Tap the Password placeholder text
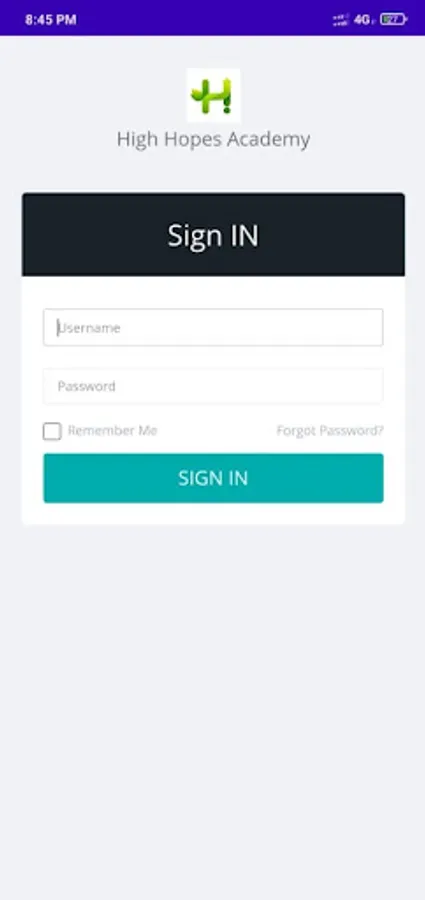This screenshot has height=900, width=425. click(87, 386)
